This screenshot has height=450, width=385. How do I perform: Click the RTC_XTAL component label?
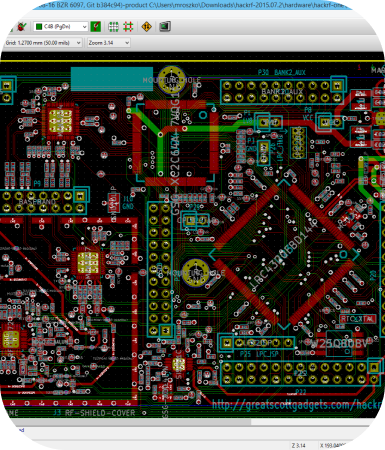(x=358, y=319)
